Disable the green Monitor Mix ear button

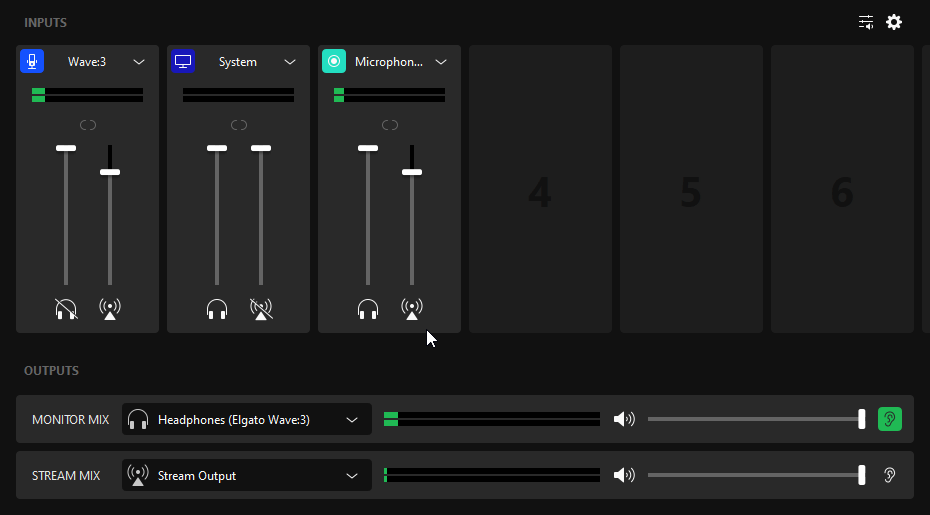(889, 419)
